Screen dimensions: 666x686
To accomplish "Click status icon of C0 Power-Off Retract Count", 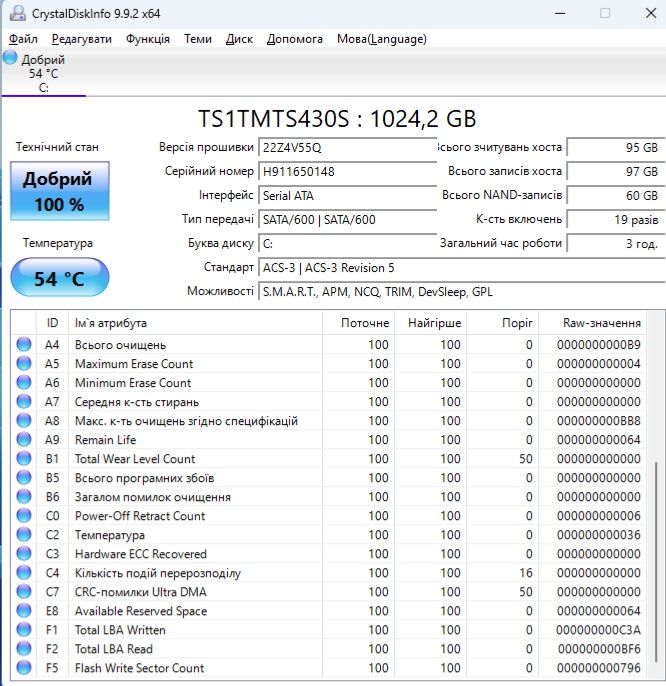I will pyautogui.click(x=24, y=515).
